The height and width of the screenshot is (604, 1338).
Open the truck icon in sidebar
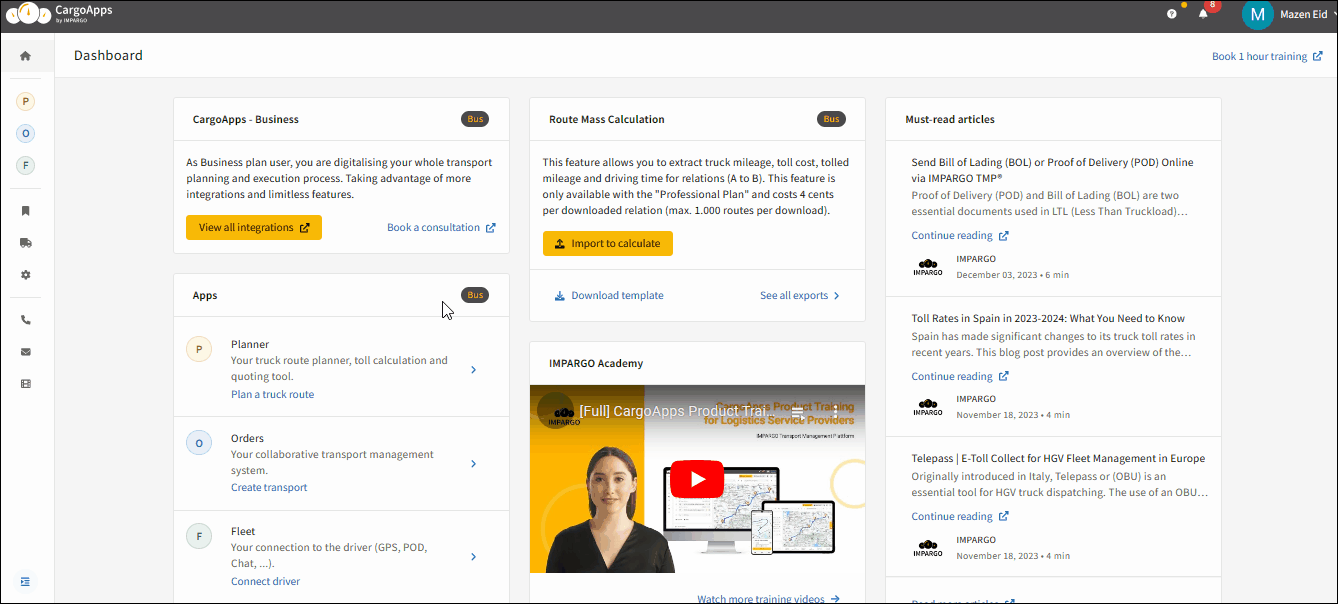click(x=26, y=243)
